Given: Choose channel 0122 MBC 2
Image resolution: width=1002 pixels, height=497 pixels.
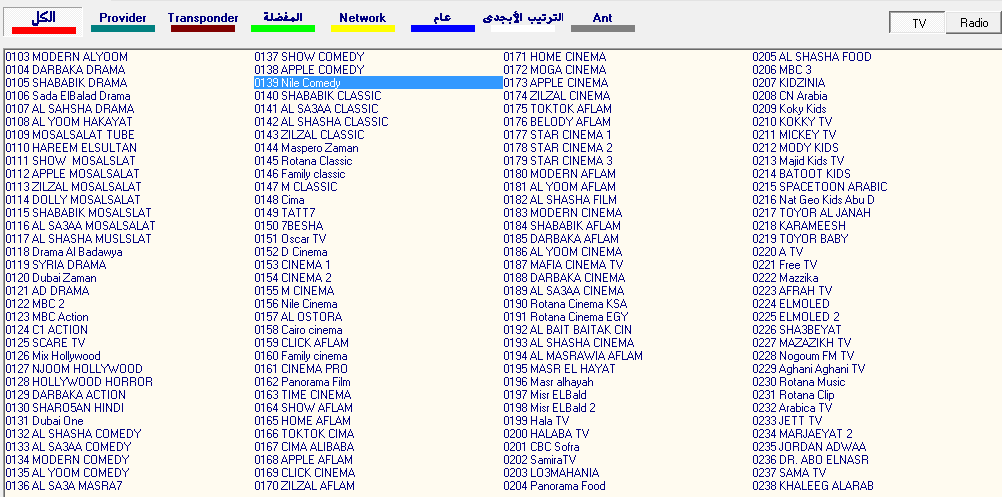Looking at the screenshot, I should [35, 303].
